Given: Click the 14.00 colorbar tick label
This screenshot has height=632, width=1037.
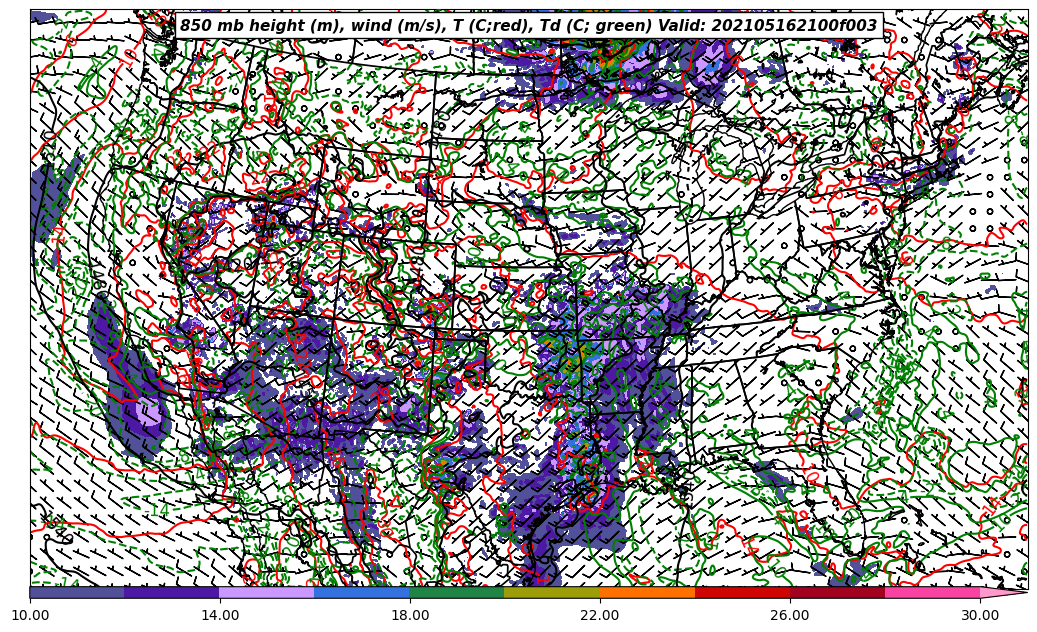Looking at the screenshot, I should pos(220,615).
